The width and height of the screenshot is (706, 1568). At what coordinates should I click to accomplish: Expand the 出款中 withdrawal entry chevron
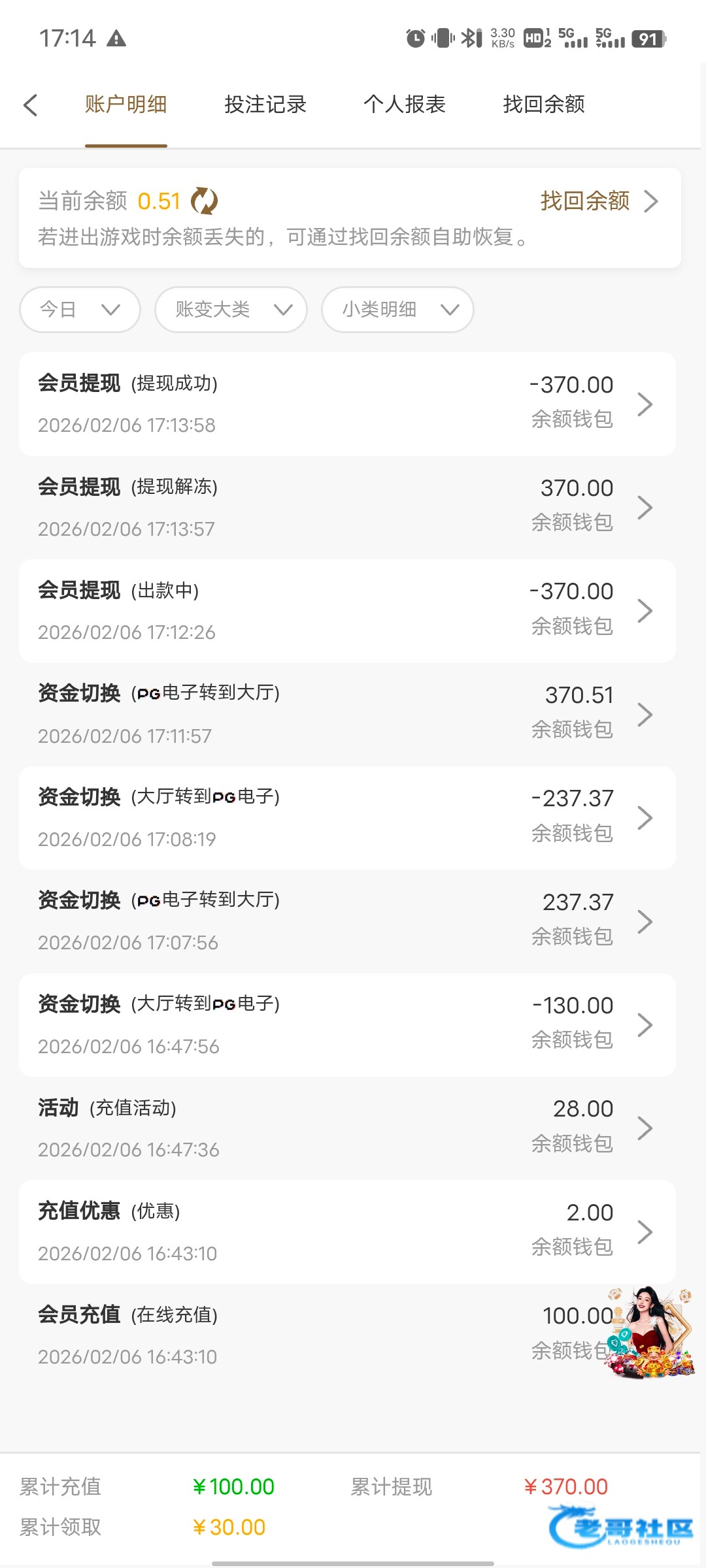[x=645, y=611]
